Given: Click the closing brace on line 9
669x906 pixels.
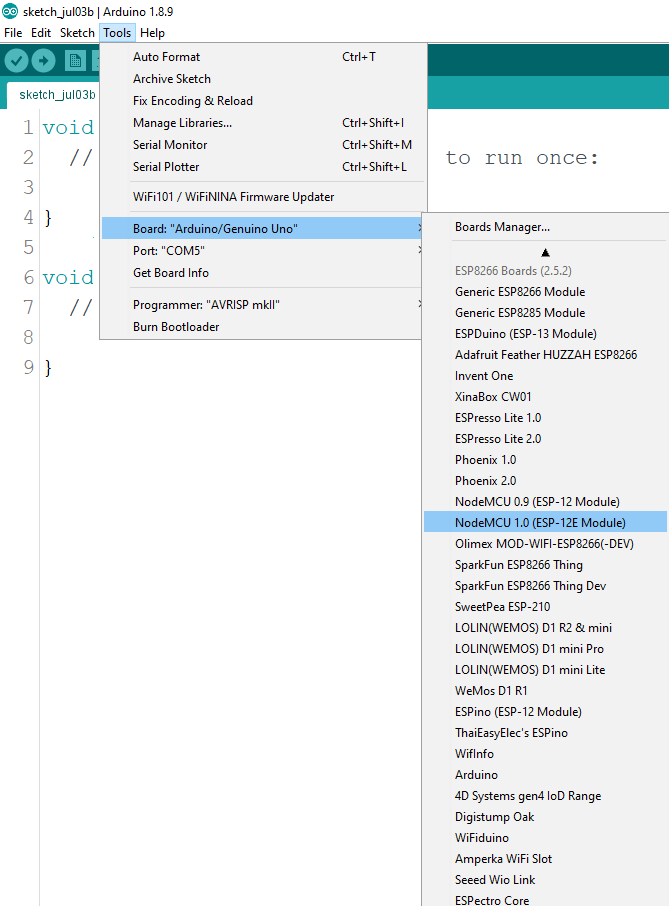Looking at the screenshot, I should (x=49, y=367).
